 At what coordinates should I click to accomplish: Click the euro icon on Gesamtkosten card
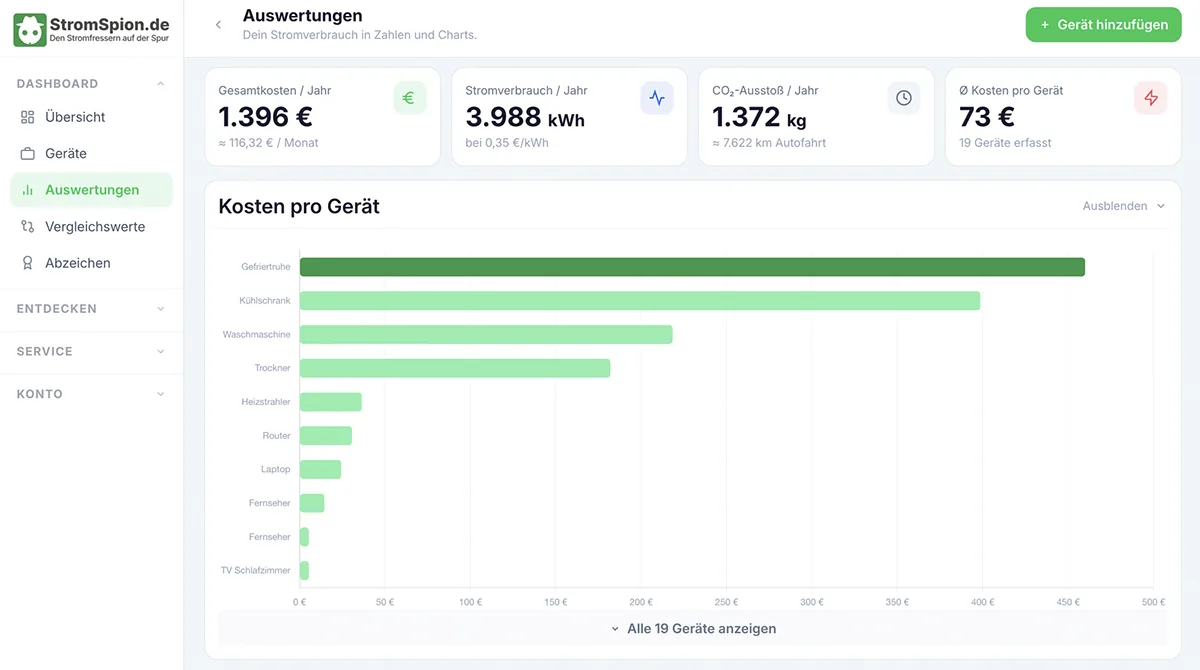[410, 98]
